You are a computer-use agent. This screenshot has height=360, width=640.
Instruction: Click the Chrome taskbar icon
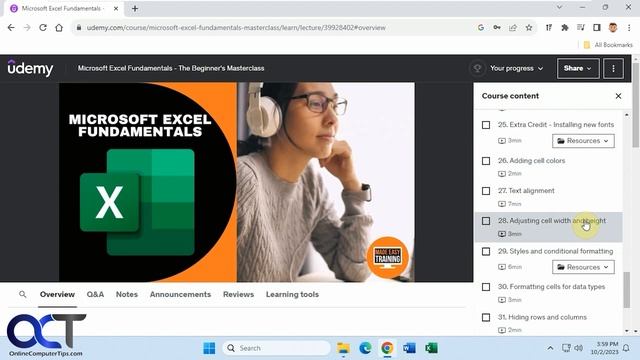[387, 348]
